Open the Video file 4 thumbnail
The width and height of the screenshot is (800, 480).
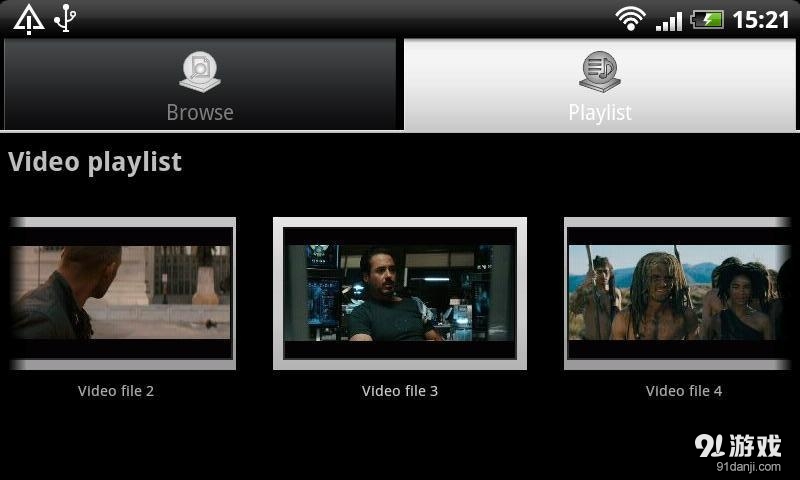pos(678,293)
